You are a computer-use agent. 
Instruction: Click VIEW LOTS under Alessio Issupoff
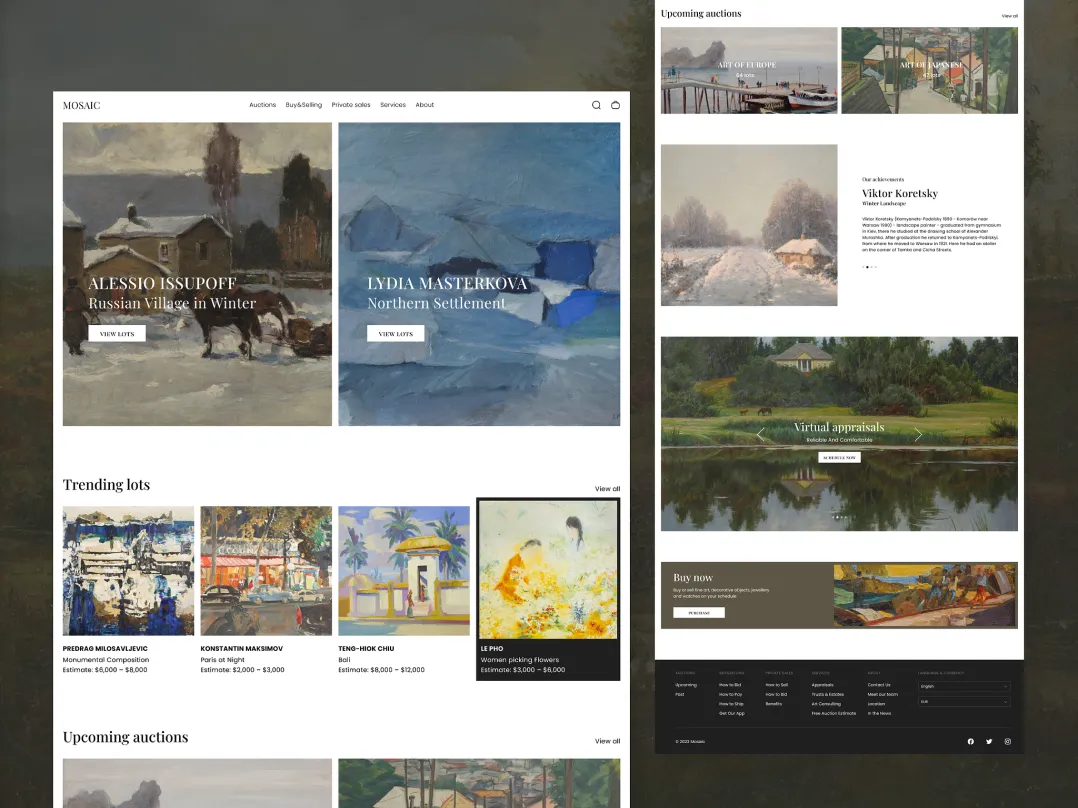coord(116,332)
